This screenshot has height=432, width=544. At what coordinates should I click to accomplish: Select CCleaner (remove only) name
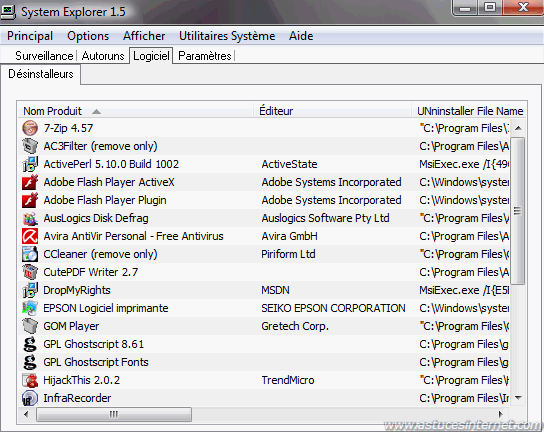pos(100,254)
